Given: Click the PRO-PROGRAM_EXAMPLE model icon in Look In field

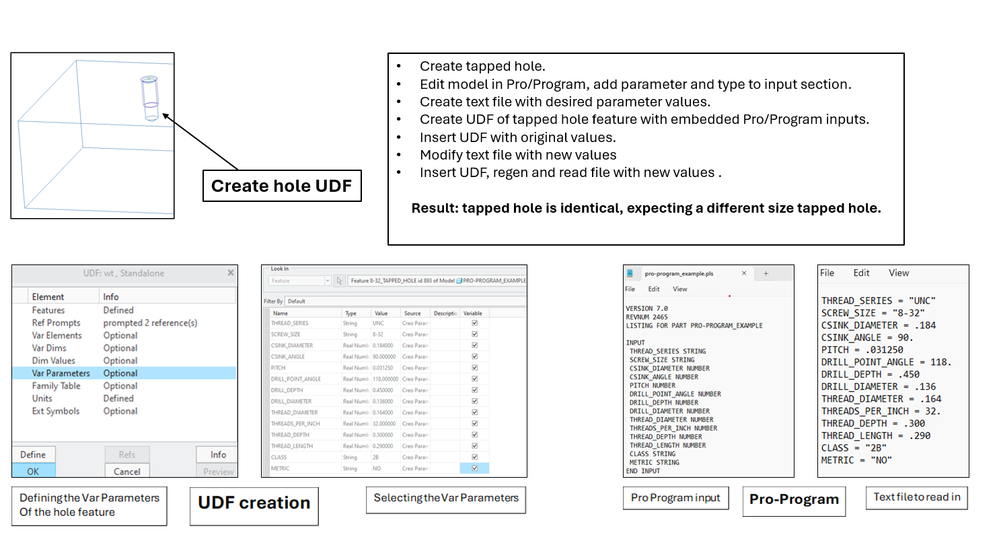Looking at the screenshot, I should [459, 280].
